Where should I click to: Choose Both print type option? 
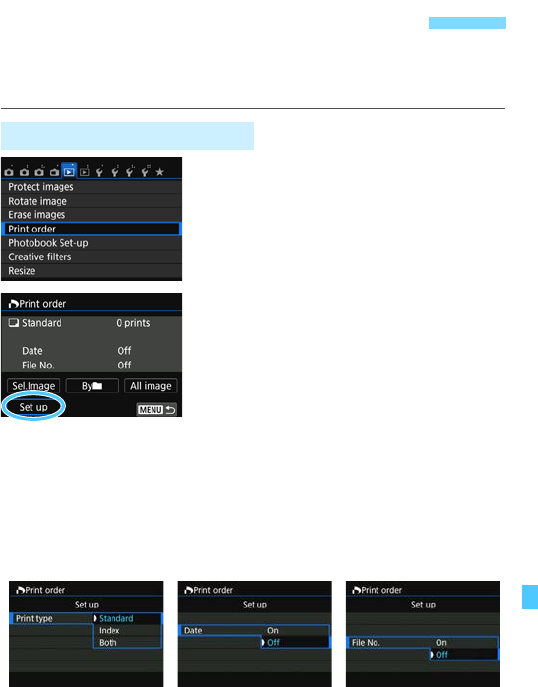point(127,642)
